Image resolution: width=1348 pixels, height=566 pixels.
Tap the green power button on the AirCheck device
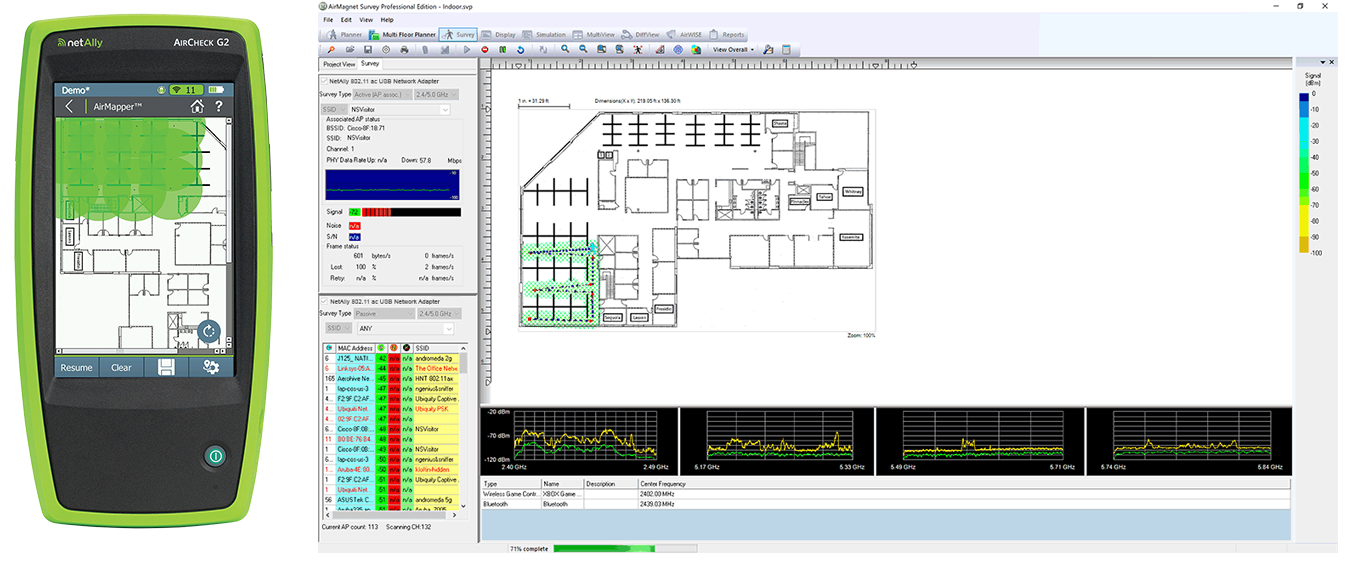(x=213, y=456)
